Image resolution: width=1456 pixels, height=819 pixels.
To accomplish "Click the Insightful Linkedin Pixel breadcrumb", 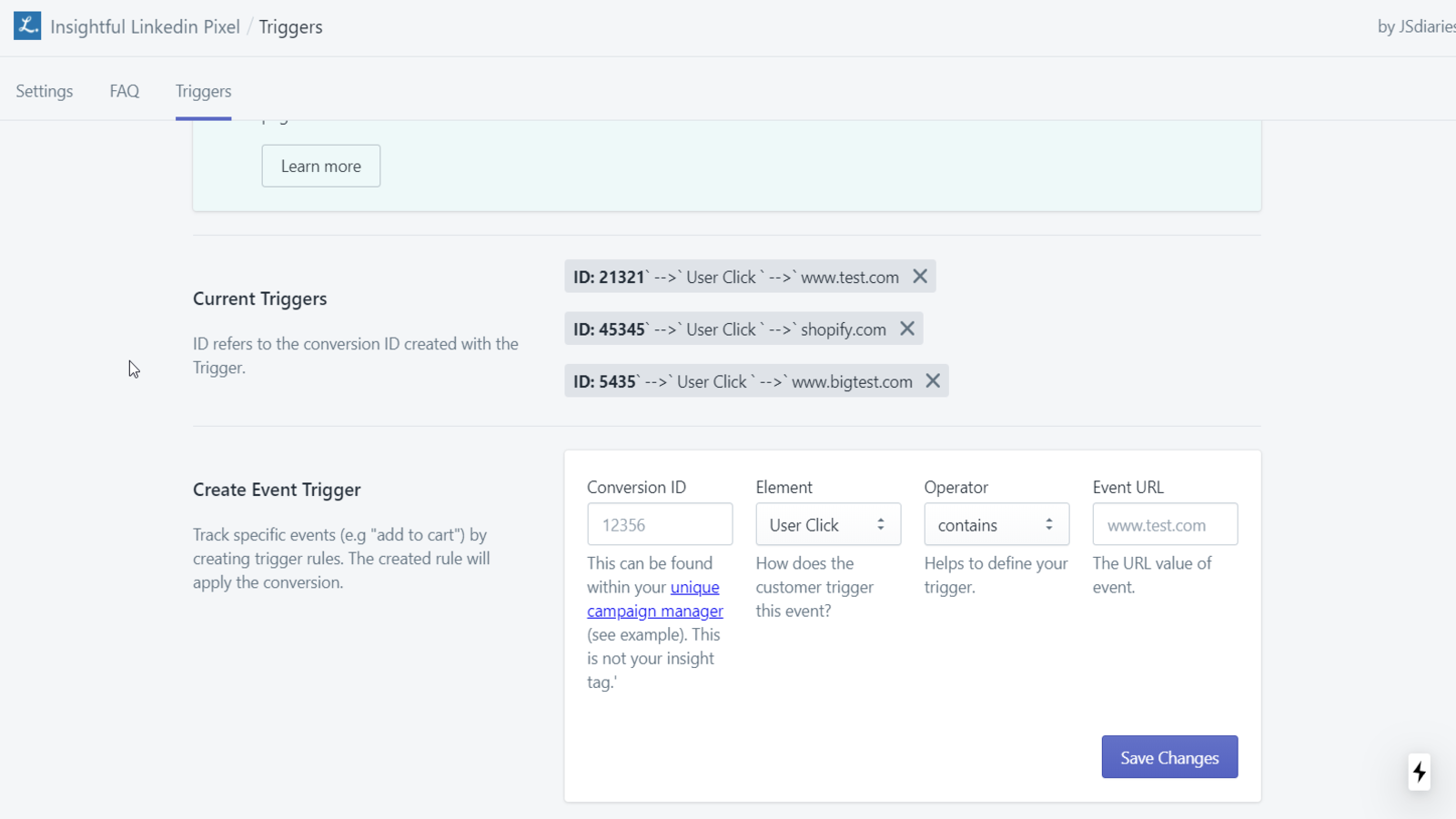I will [146, 26].
